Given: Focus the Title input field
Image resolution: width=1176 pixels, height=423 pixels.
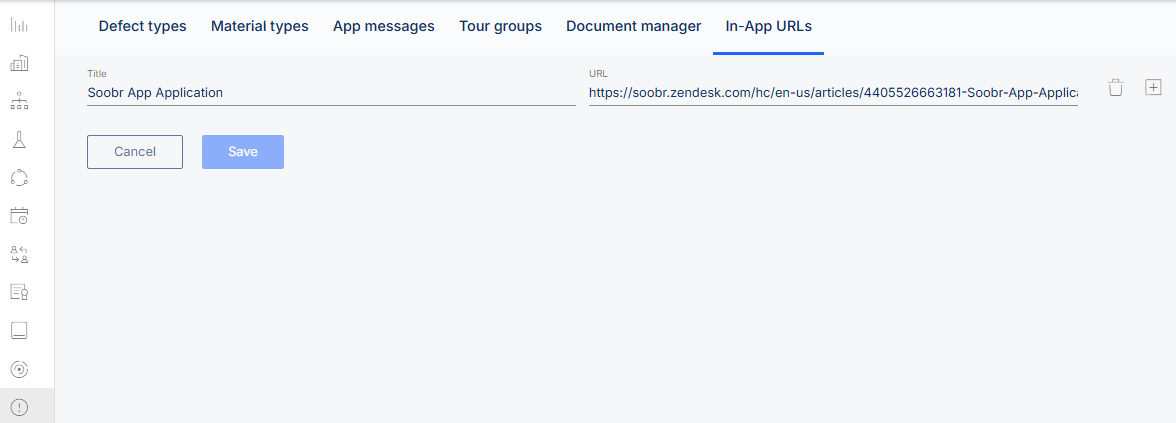Looking at the screenshot, I should point(331,93).
